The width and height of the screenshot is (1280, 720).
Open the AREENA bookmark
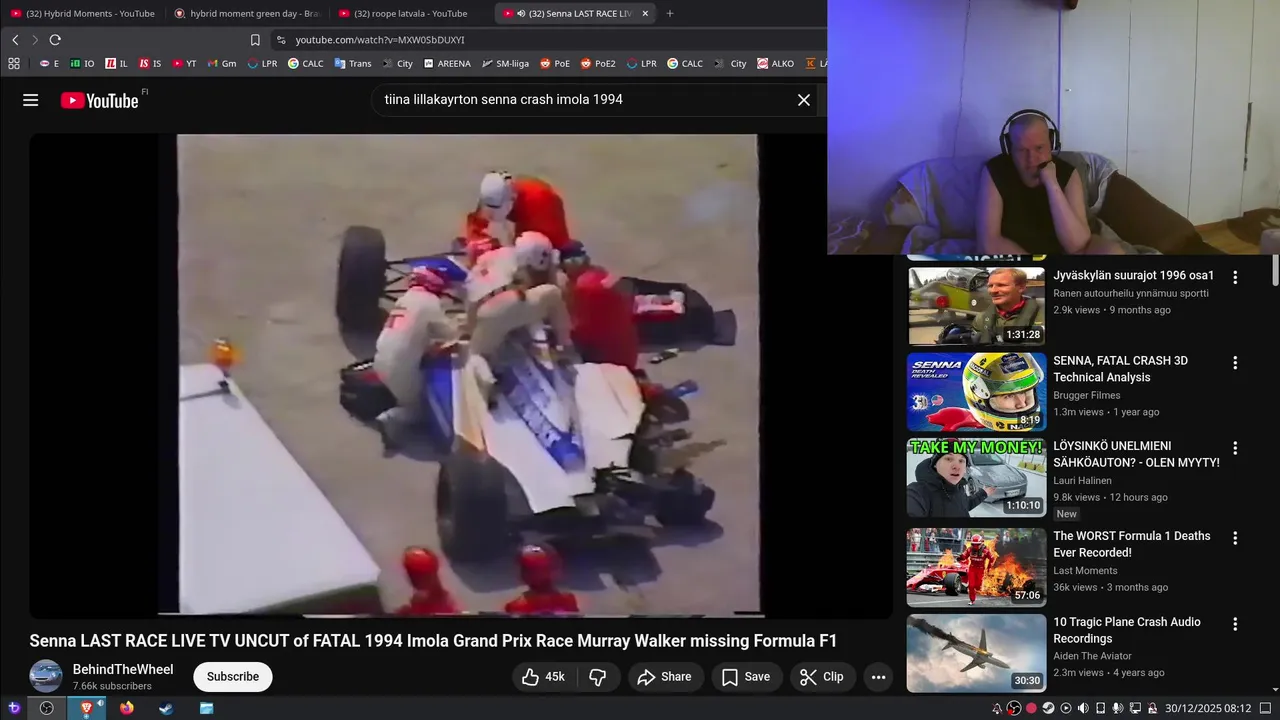click(x=447, y=63)
